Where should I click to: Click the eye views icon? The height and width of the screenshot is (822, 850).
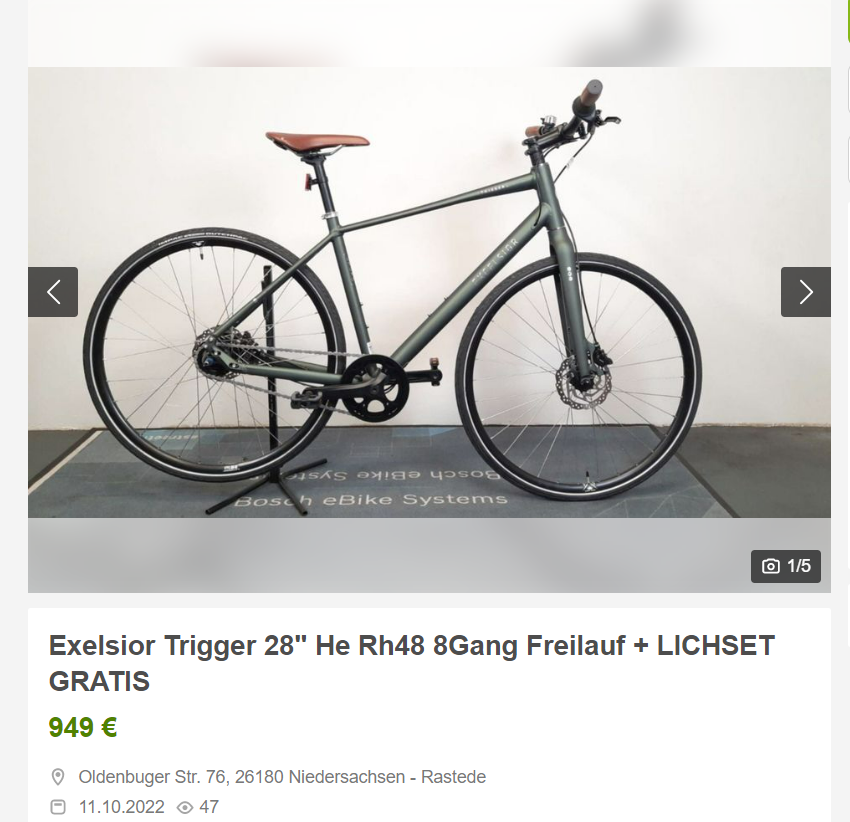tap(185, 807)
